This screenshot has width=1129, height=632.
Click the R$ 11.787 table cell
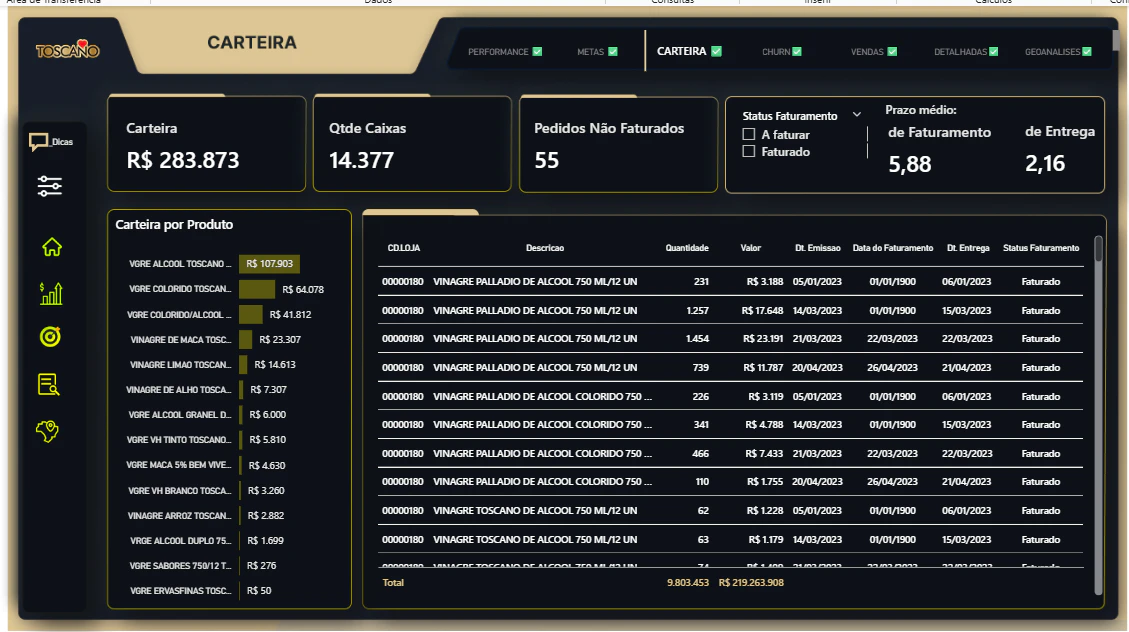(763, 367)
